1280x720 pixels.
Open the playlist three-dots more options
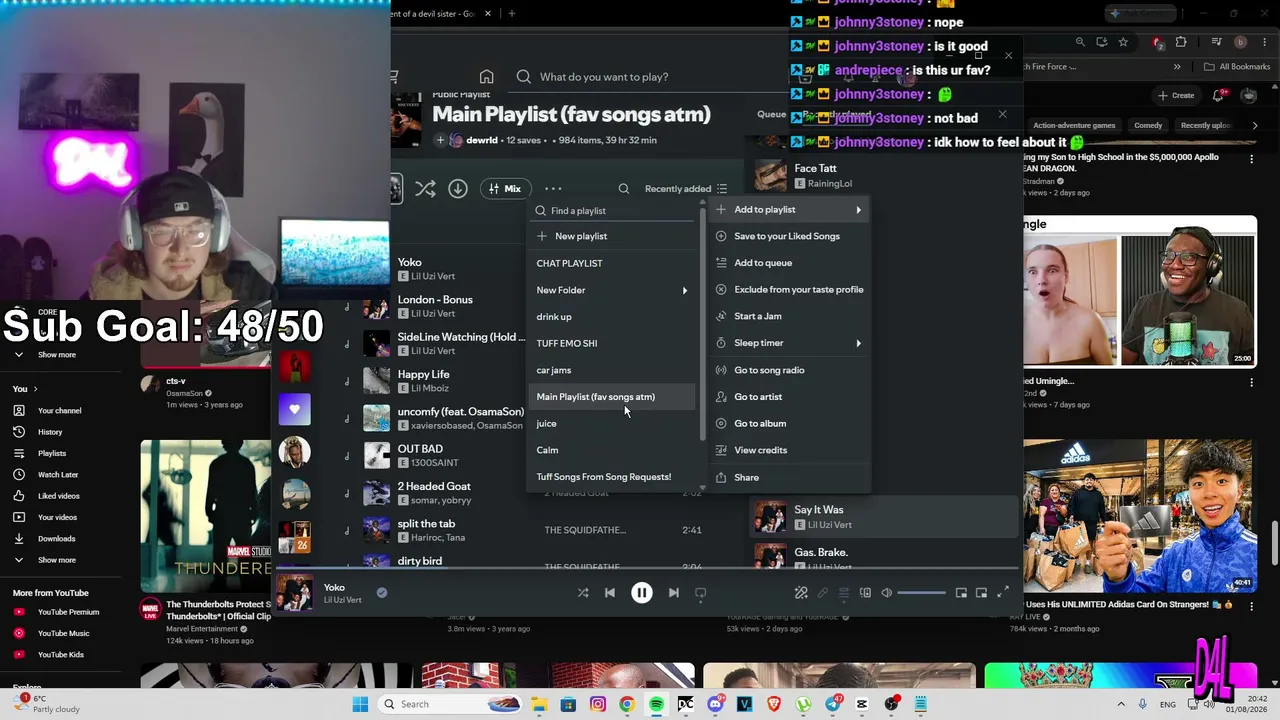point(553,189)
